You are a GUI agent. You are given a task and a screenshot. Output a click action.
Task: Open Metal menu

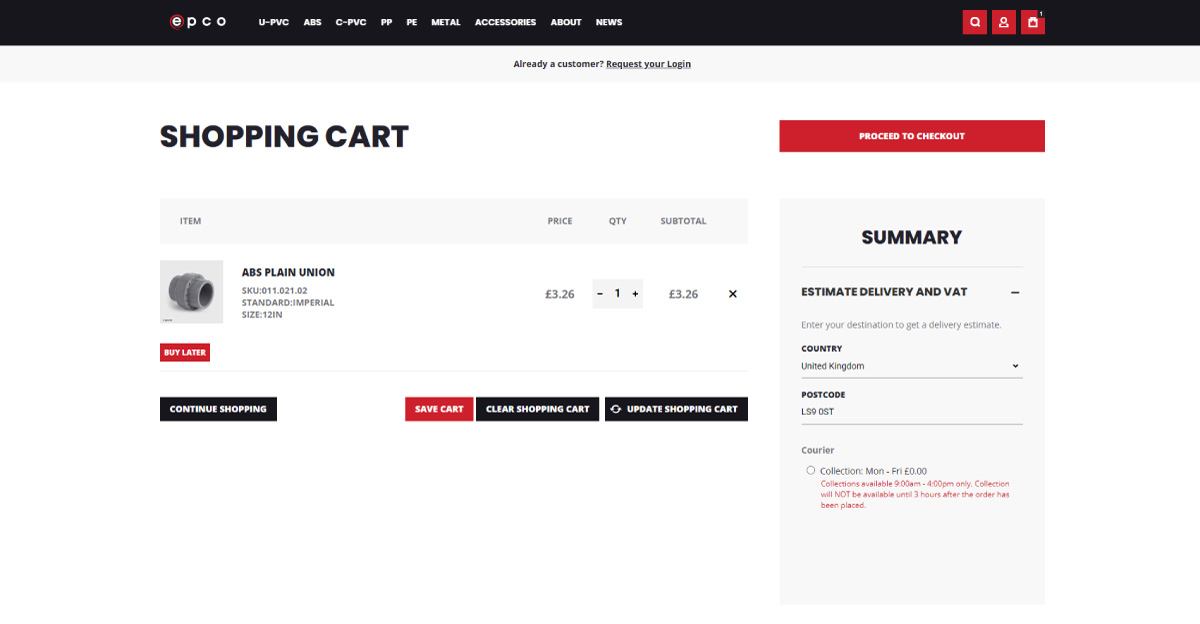click(446, 22)
